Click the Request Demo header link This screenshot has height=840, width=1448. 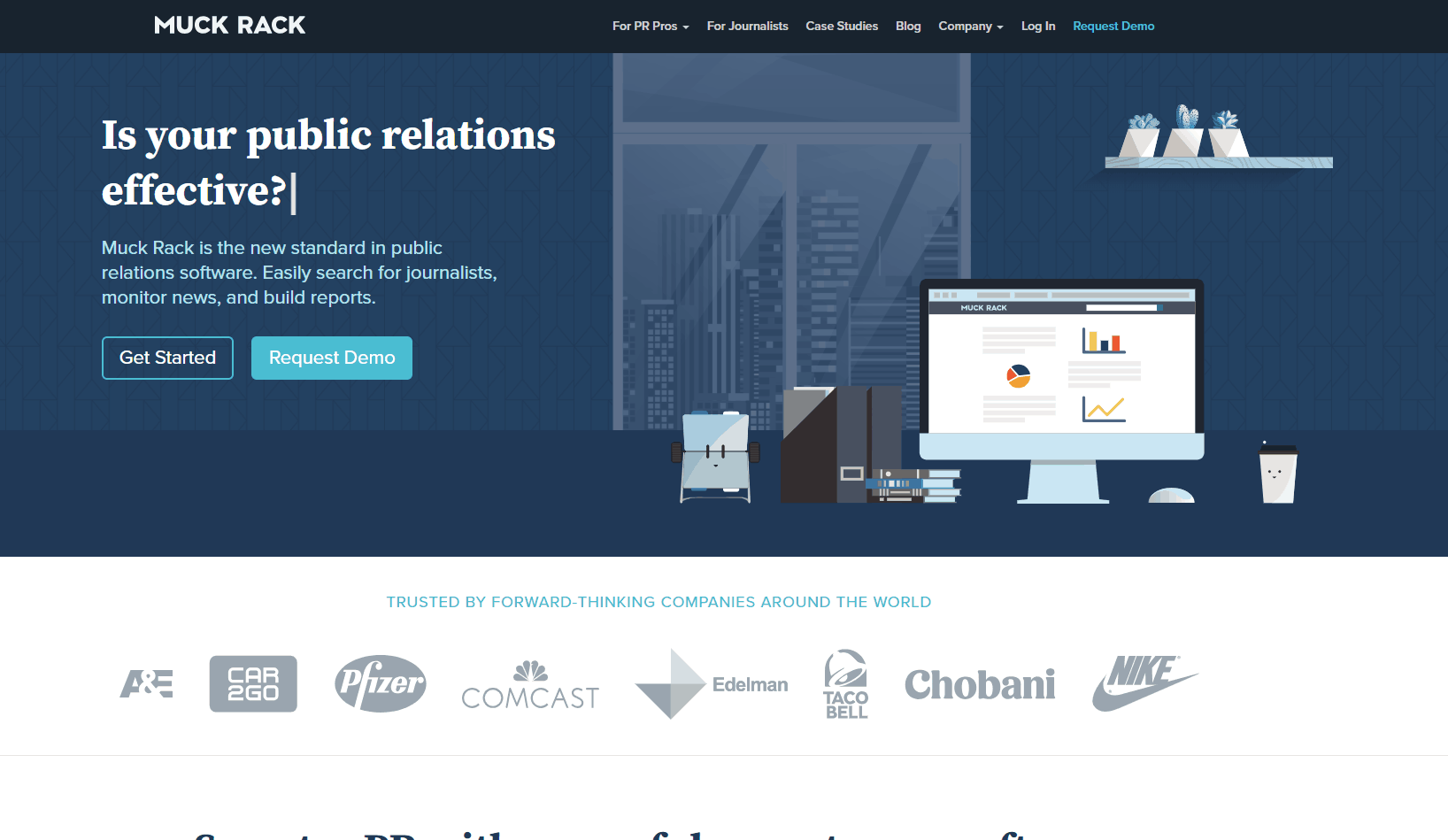coord(1113,27)
